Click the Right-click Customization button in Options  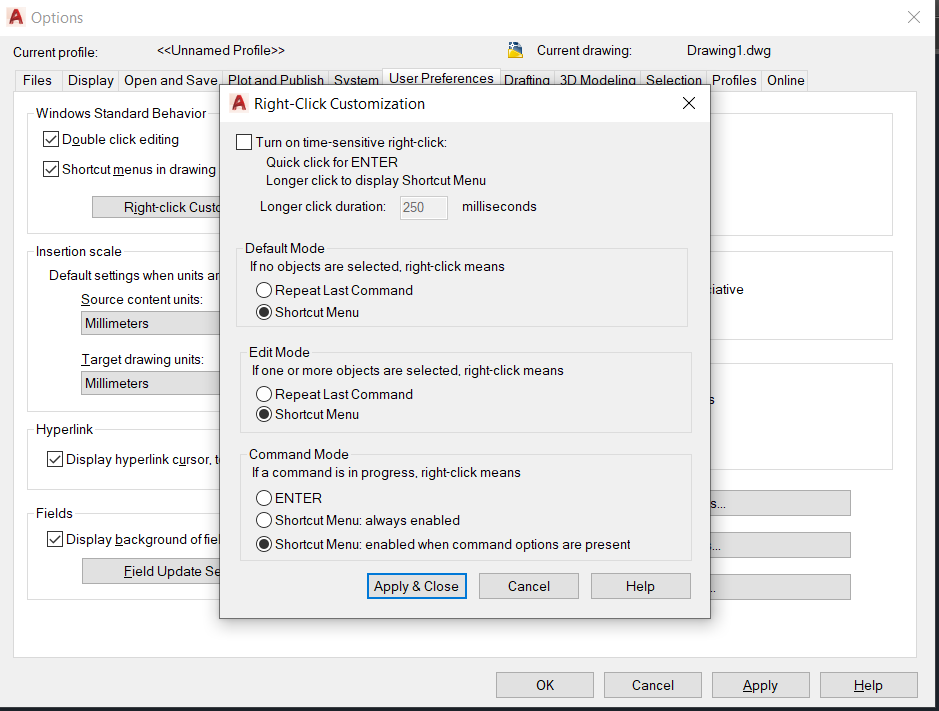tap(156, 207)
